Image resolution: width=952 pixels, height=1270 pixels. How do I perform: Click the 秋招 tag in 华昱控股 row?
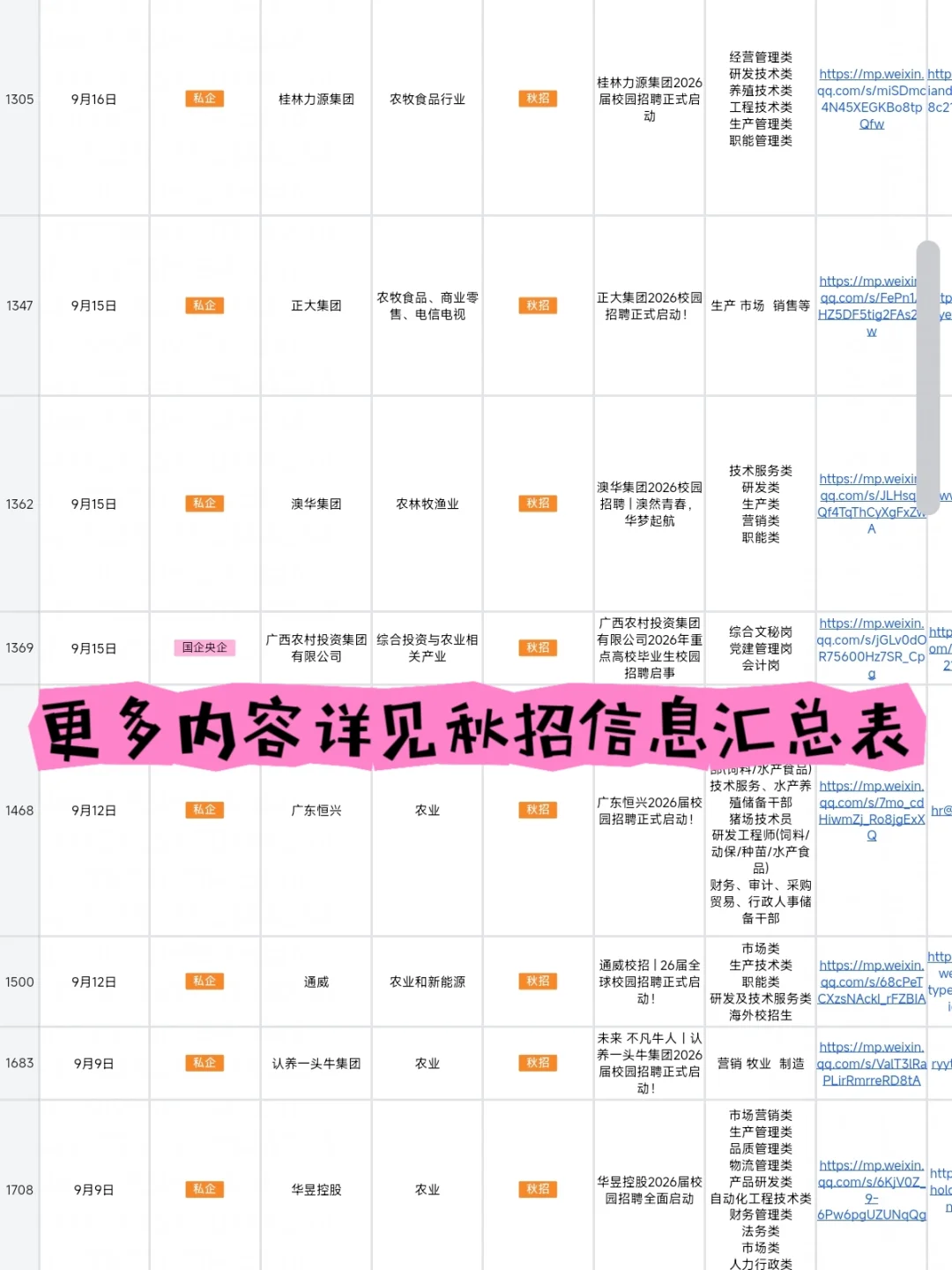[538, 1189]
